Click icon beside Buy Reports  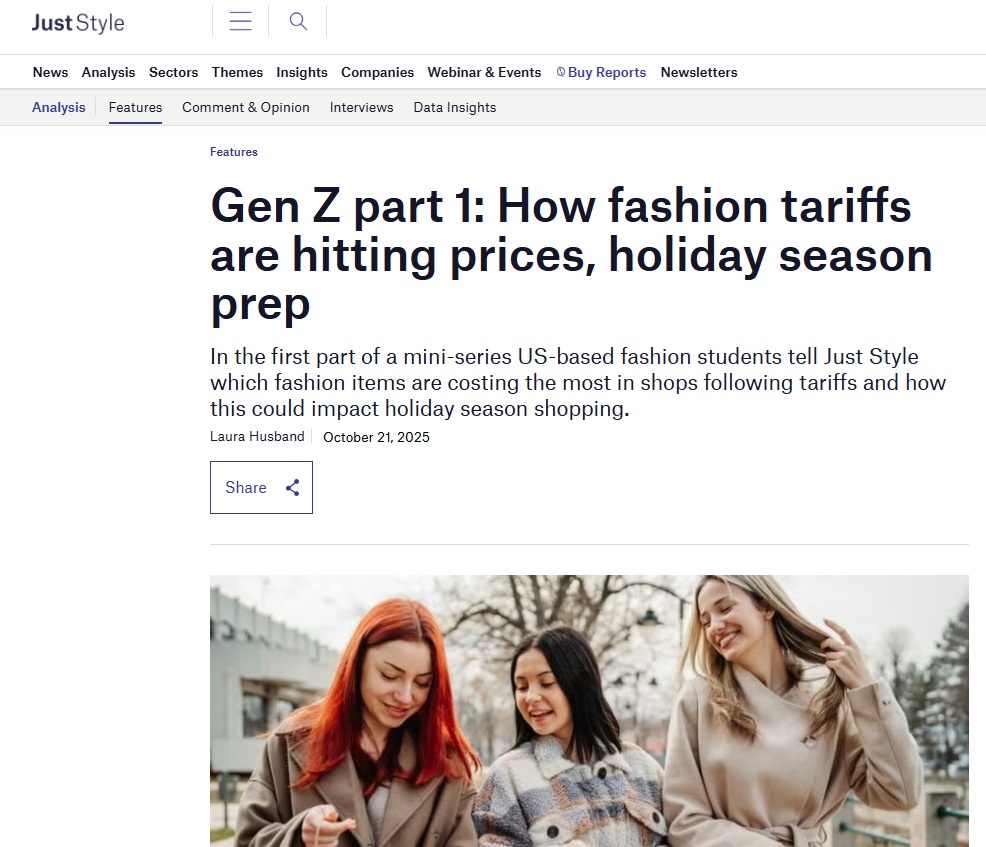(x=561, y=72)
